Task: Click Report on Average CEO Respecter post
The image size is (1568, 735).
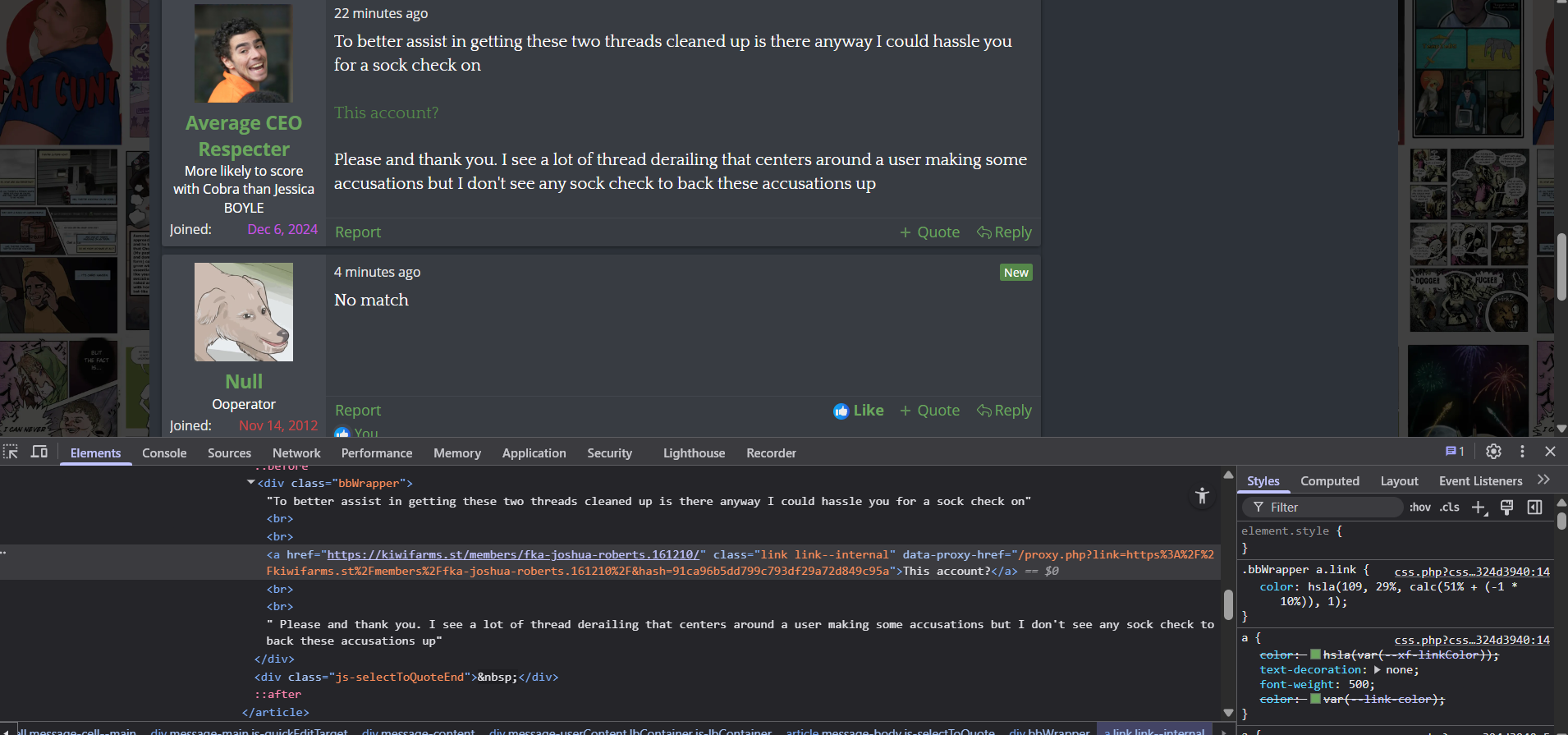Action: 358,232
